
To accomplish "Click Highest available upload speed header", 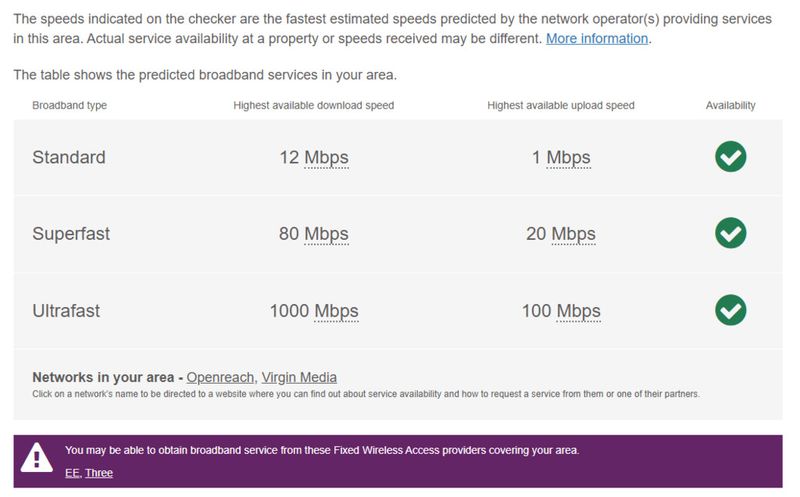I will point(560,105).
